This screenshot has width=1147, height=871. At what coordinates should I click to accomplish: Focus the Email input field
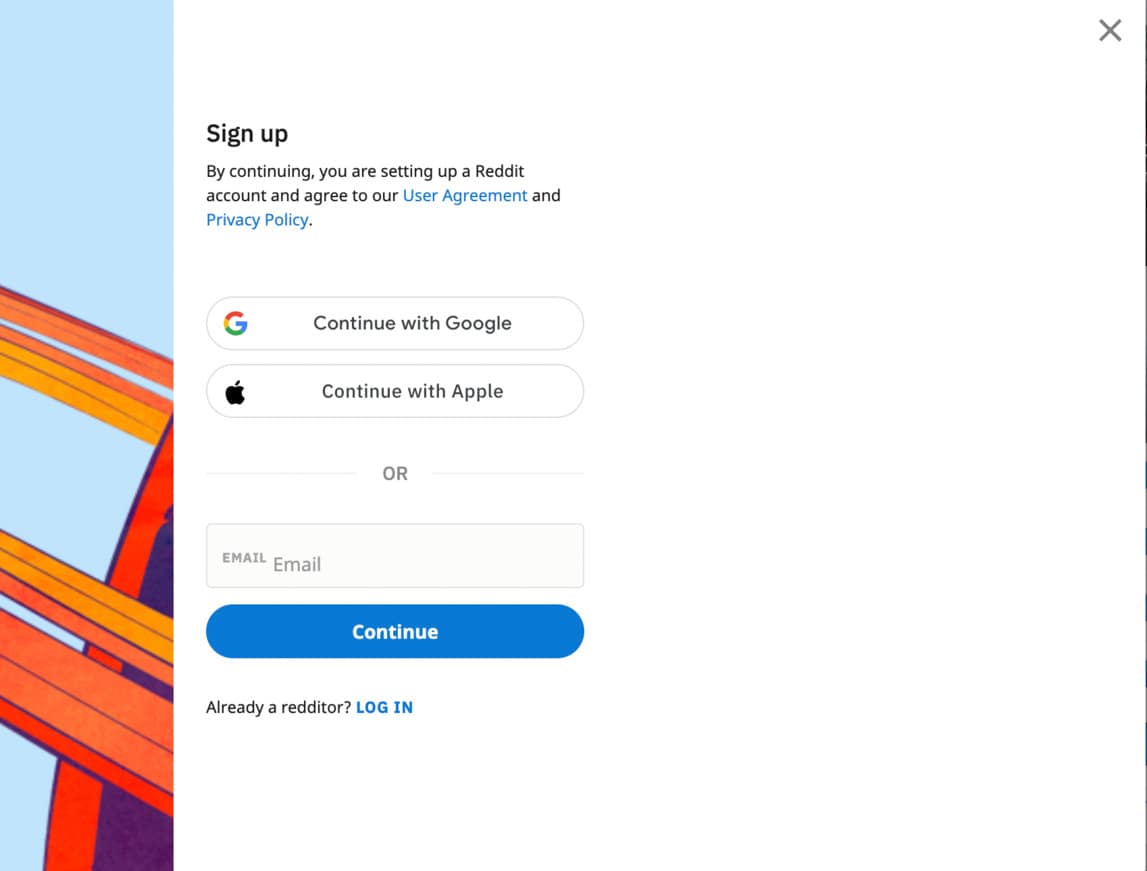395,556
